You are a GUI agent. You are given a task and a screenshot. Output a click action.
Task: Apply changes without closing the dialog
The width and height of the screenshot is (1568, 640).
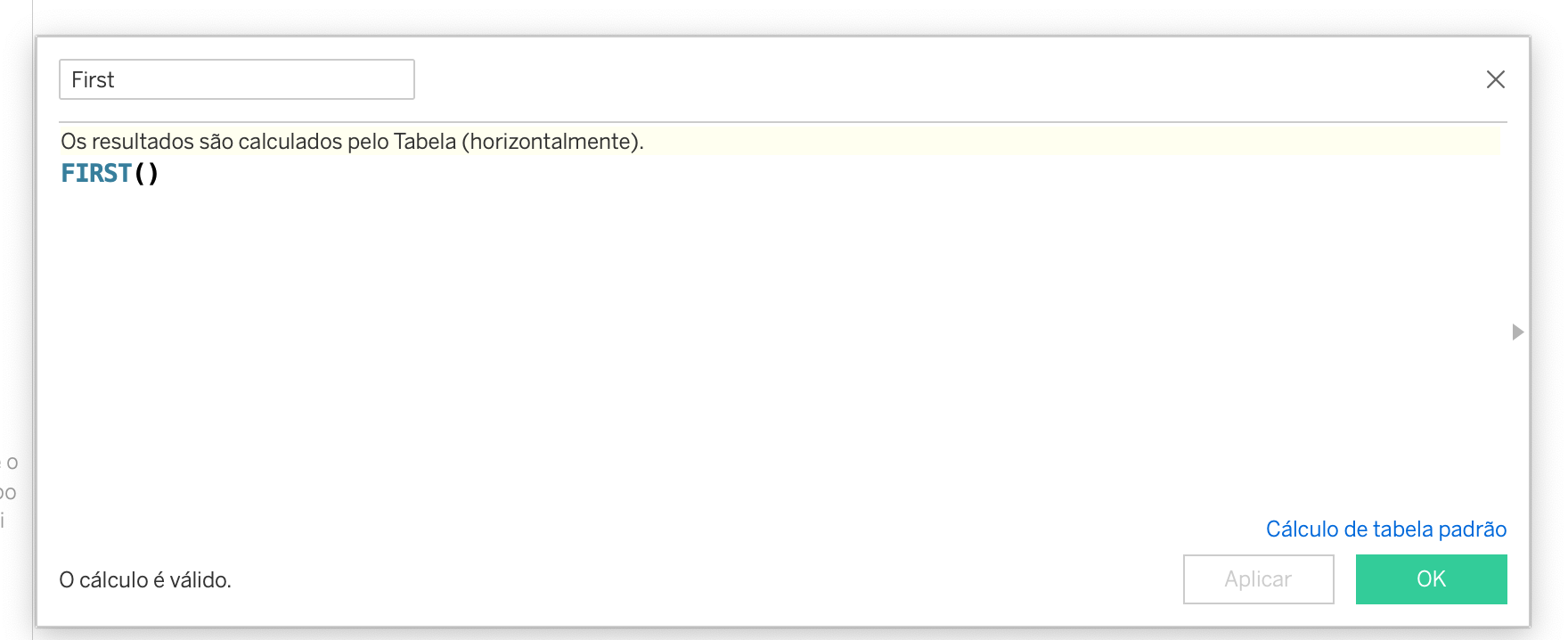point(1257,578)
